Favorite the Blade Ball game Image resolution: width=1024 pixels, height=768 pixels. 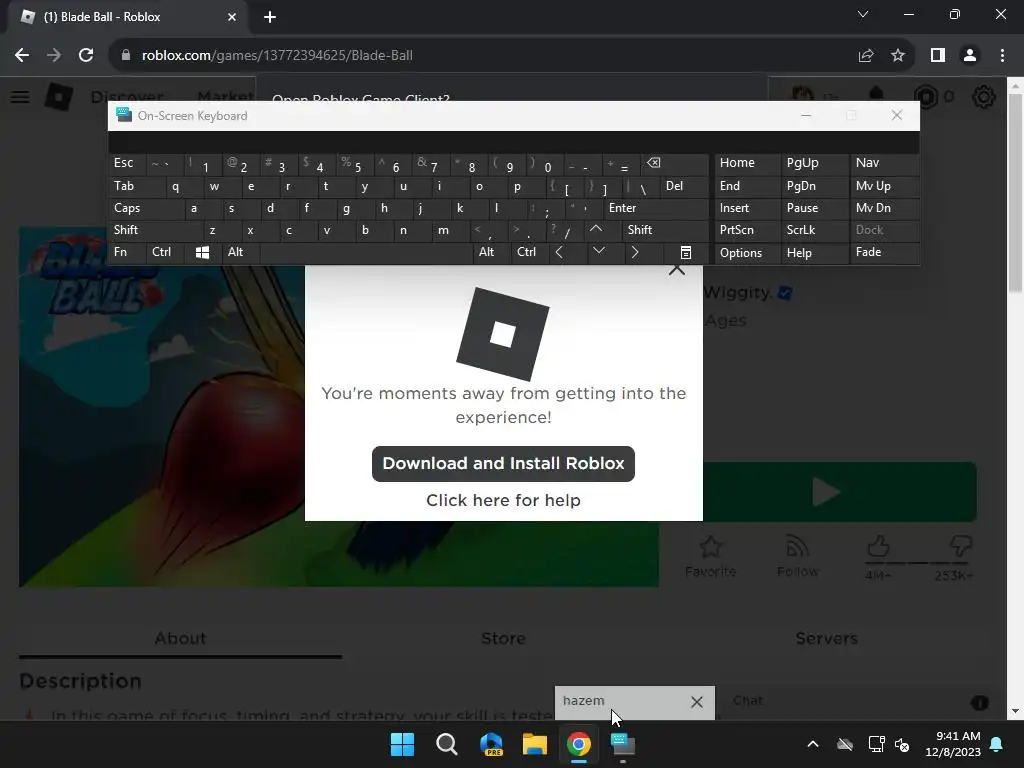[x=711, y=557]
